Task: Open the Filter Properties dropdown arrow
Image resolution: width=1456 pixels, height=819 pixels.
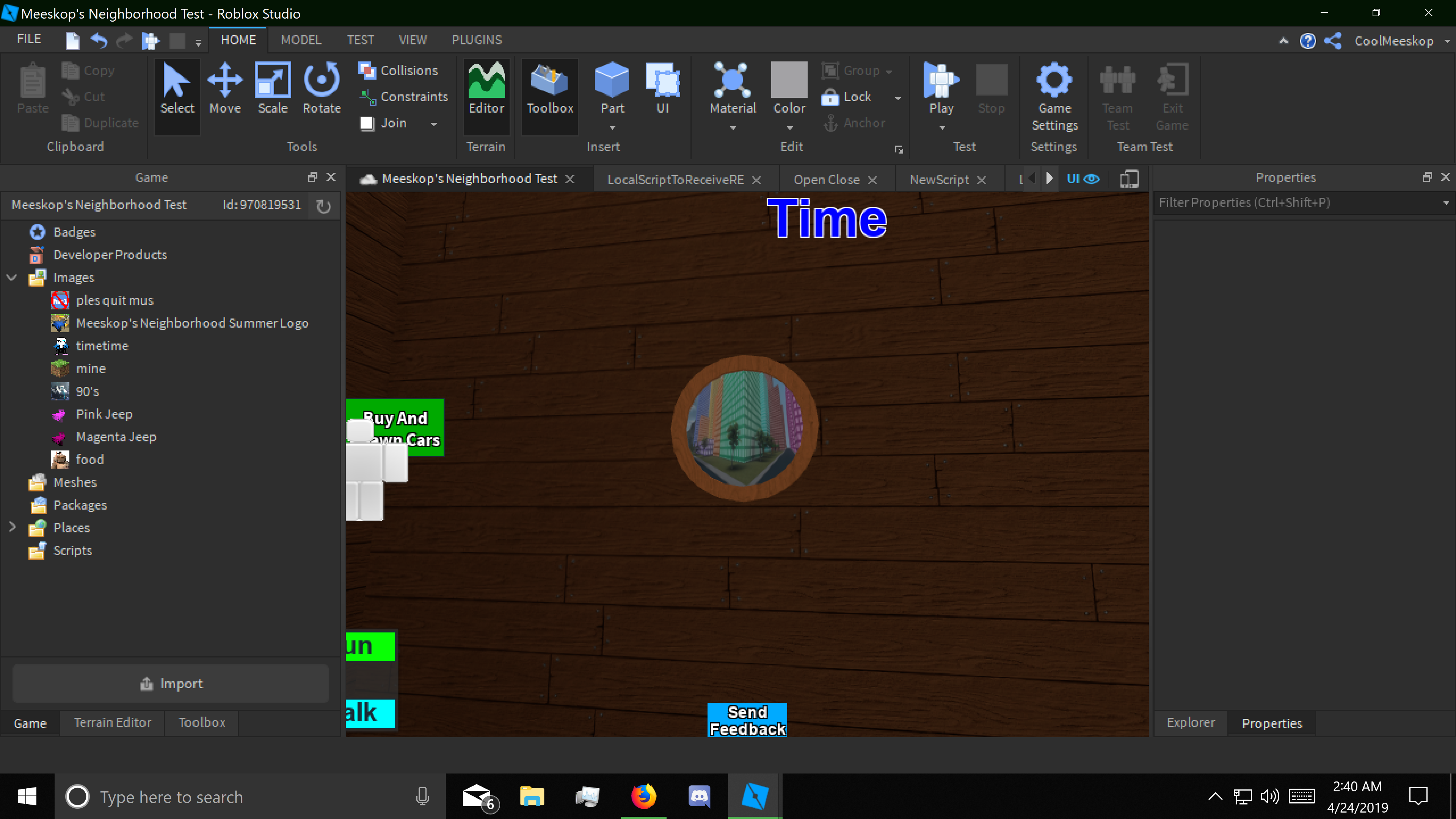Action: pyautogui.click(x=1446, y=203)
